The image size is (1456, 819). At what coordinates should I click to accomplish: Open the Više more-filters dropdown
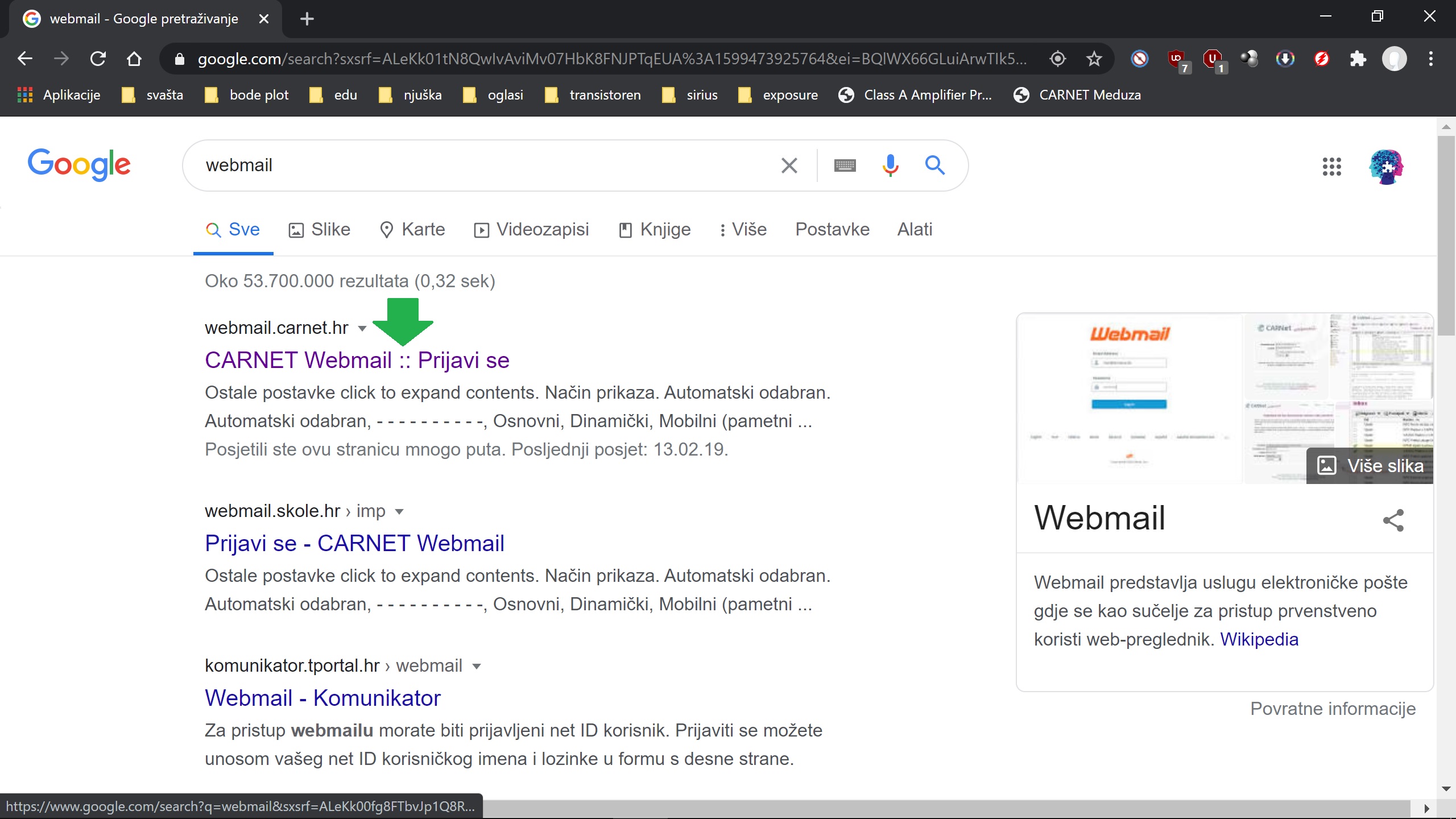[x=742, y=229]
